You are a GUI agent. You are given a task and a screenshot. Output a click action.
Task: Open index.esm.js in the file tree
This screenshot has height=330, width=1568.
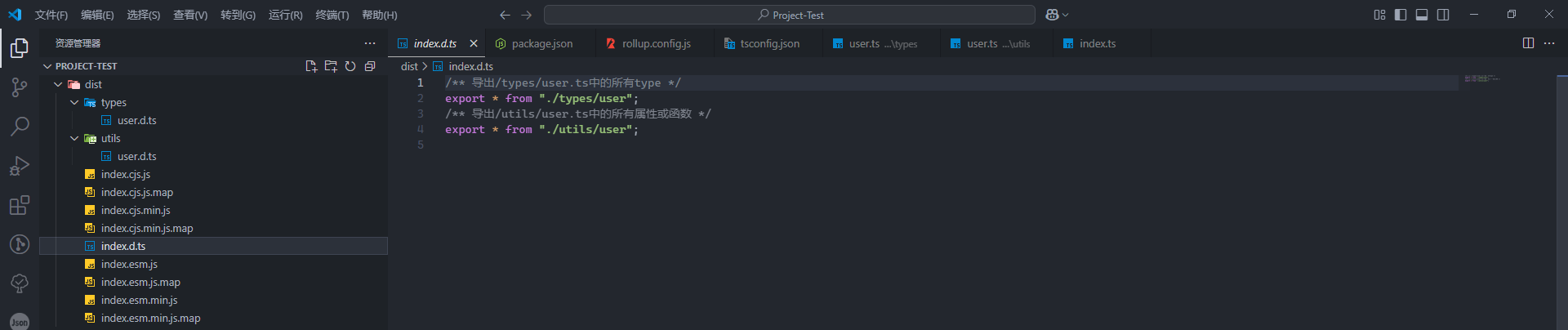pos(129,264)
